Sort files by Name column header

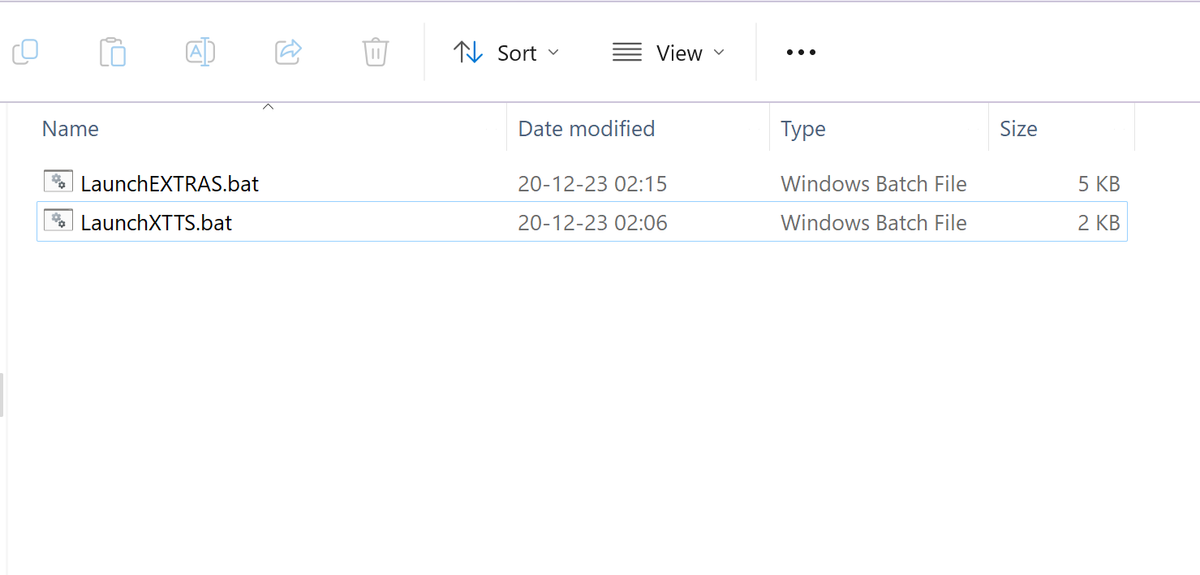pyautogui.click(x=70, y=129)
